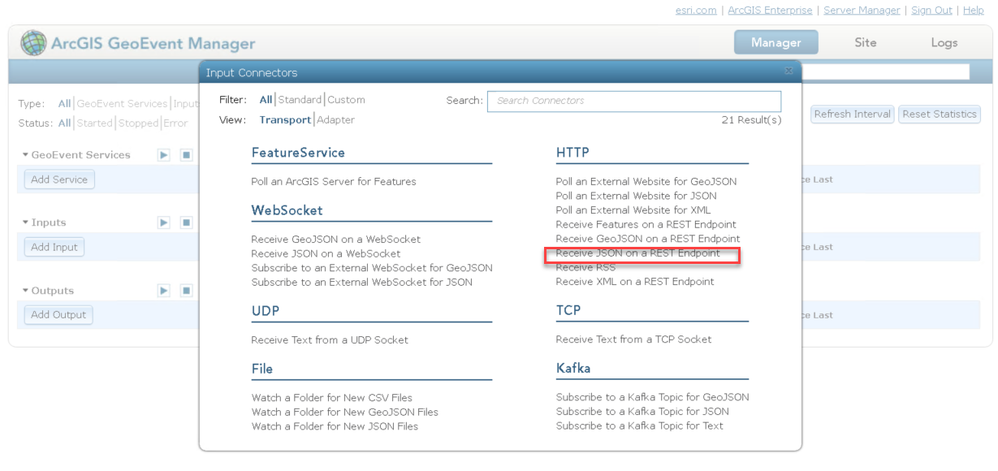Click Add Service button
The image size is (998, 471).
coord(59,179)
